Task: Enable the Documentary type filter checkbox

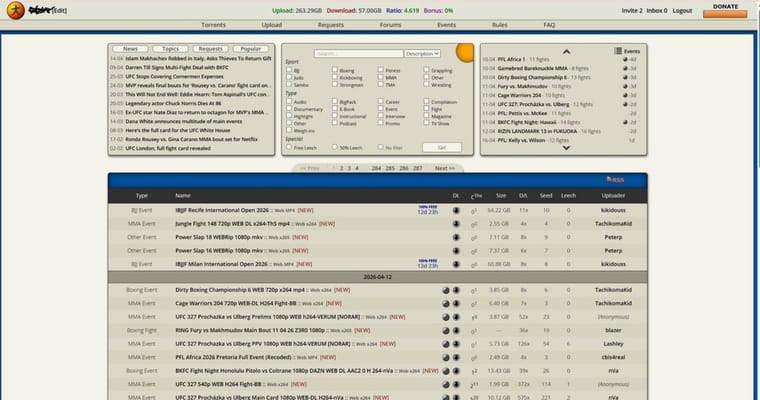Action: click(x=289, y=108)
